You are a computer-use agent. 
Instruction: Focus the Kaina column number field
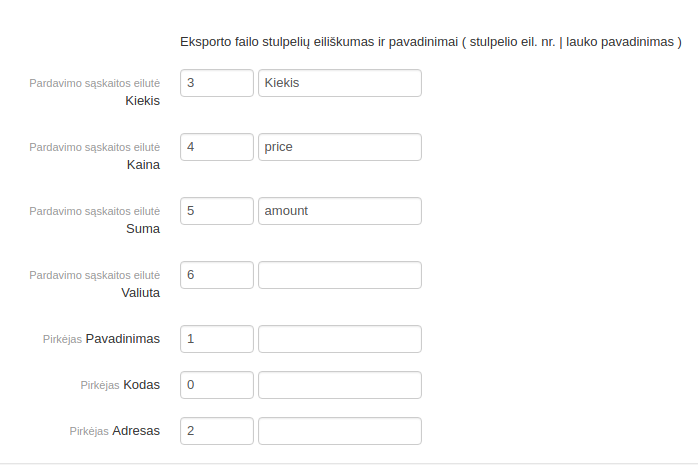pos(216,147)
